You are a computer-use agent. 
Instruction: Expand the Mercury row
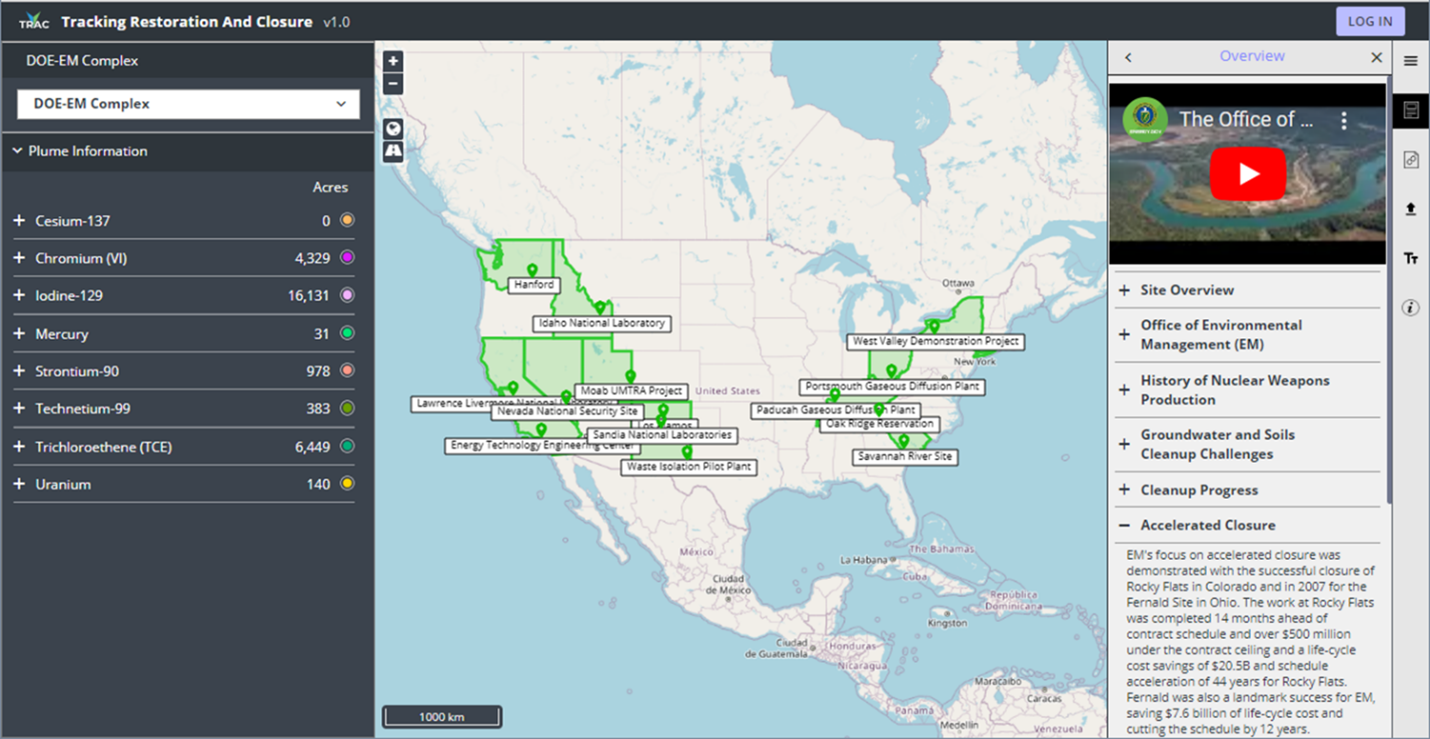pos(19,334)
